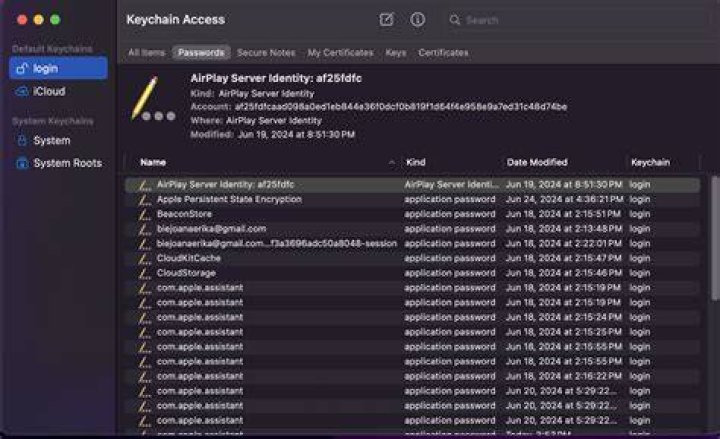Click the pencil icon beside CloudStorage
Image resolution: width=720 pixels, height=439 pixels.
[145, 273]
